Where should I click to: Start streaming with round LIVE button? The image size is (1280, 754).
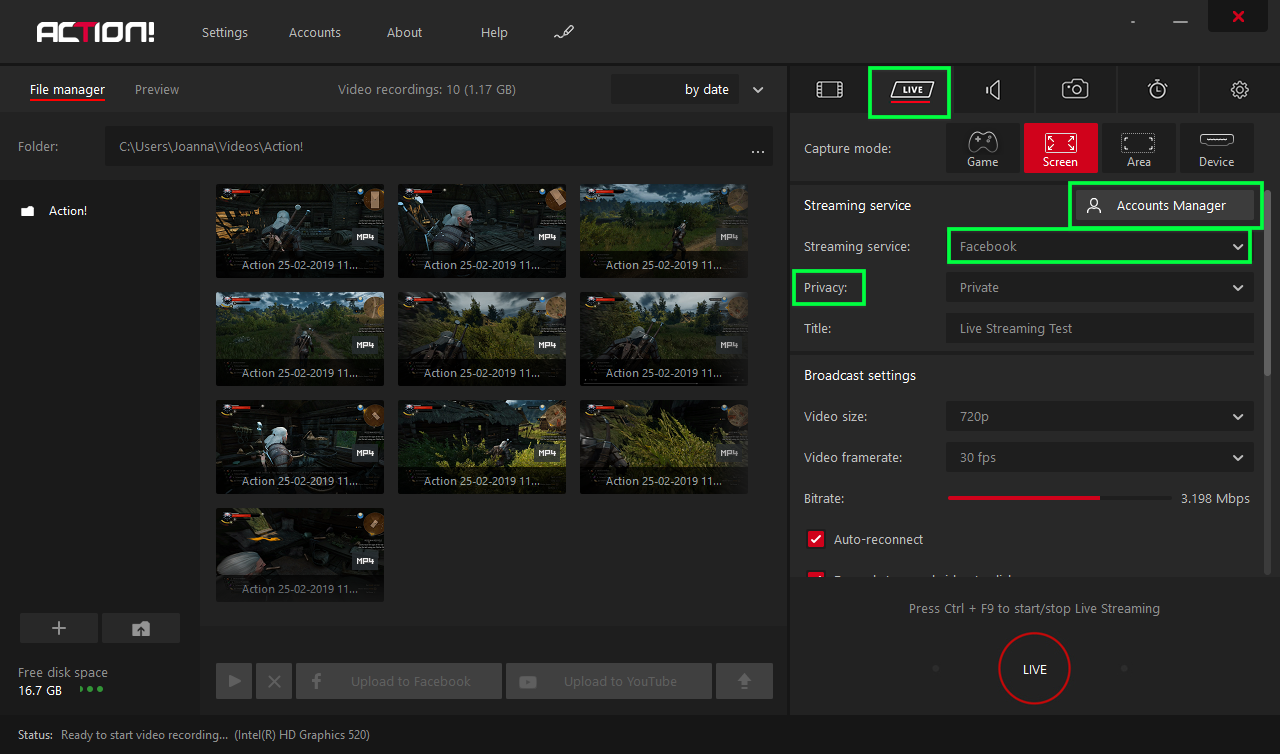pos(1035,669)
